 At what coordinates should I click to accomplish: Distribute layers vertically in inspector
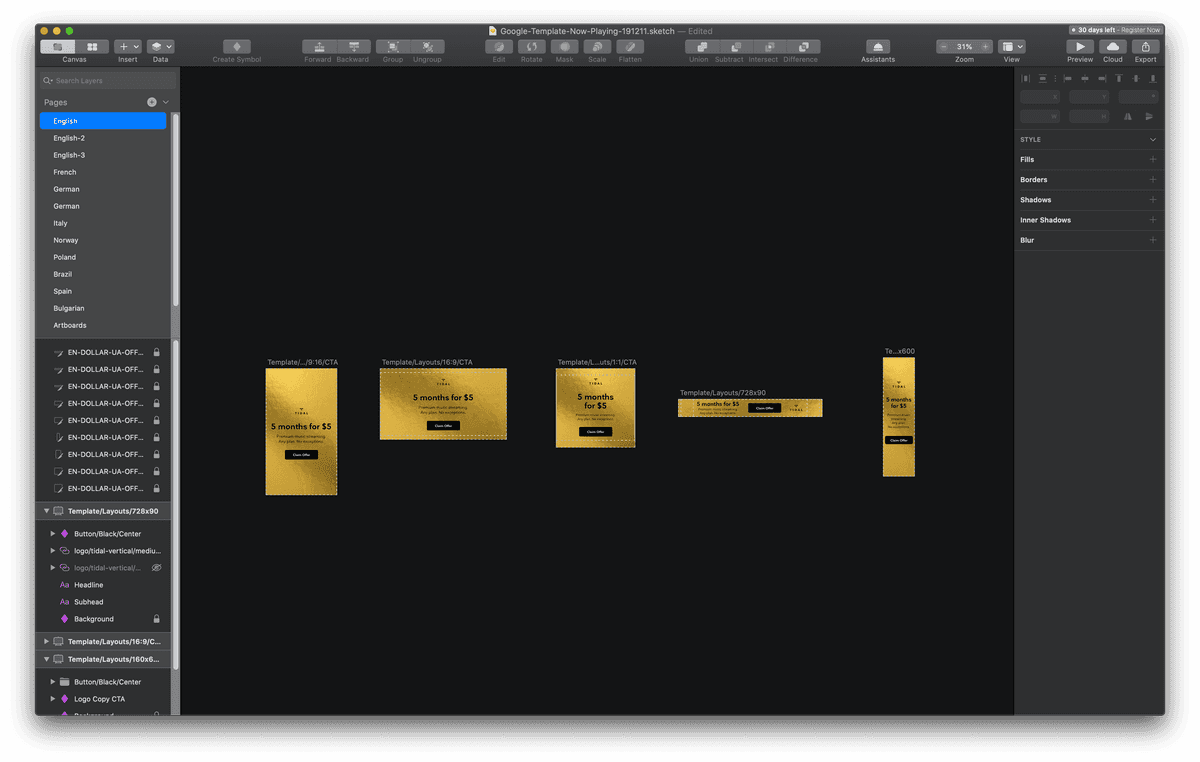pos(1043,78)
